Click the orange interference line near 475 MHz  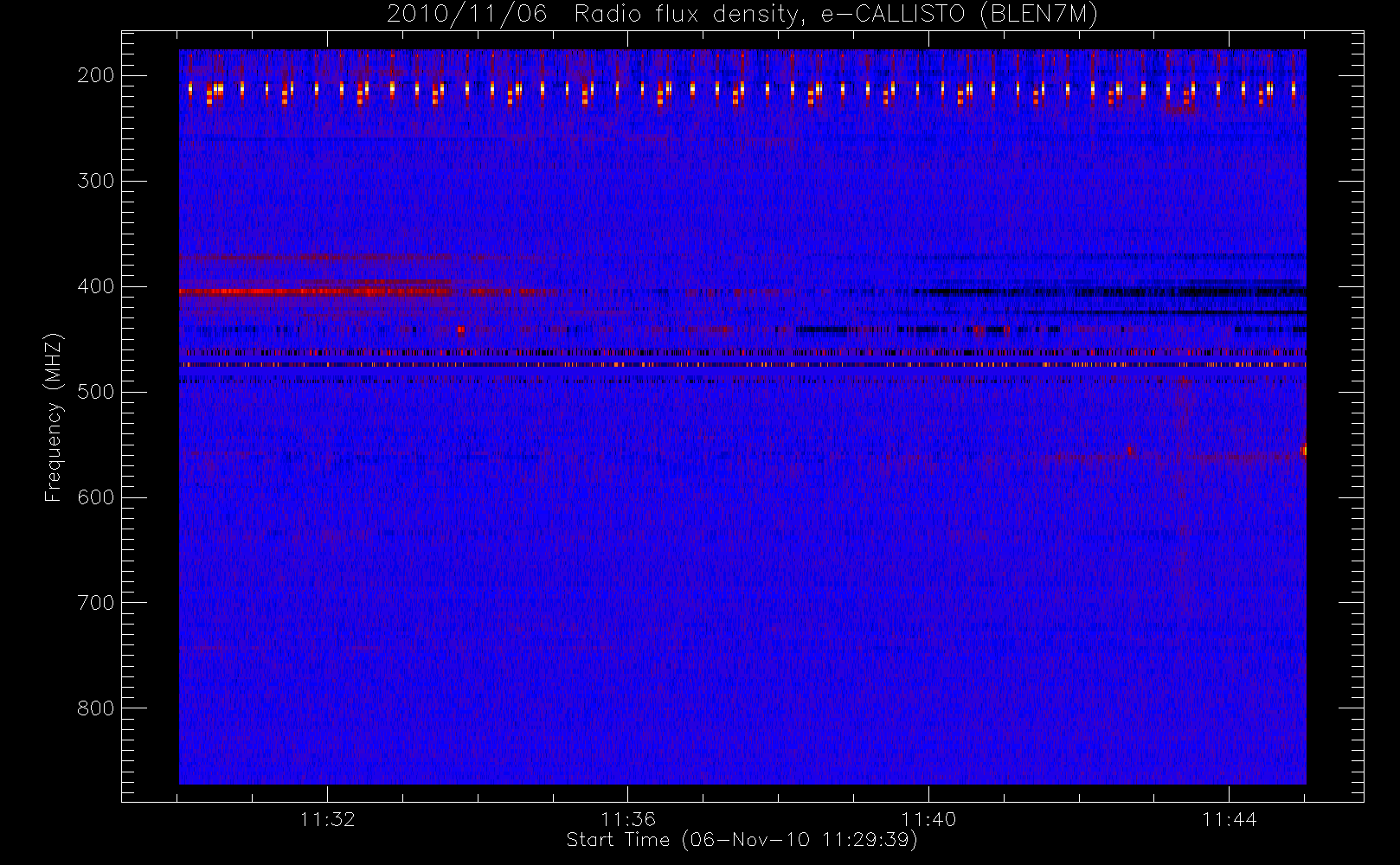pyautogui.click(x=742, y=365)
